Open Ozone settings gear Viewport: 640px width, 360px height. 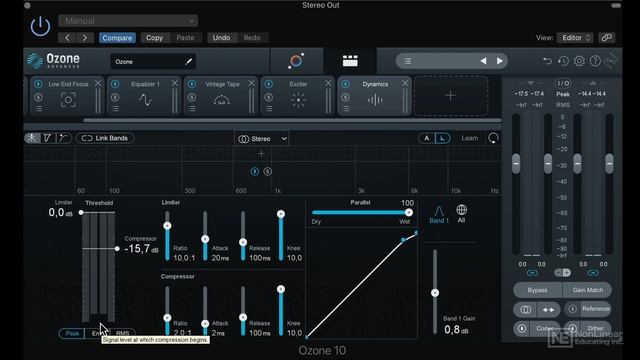click(x=579, y=61)
